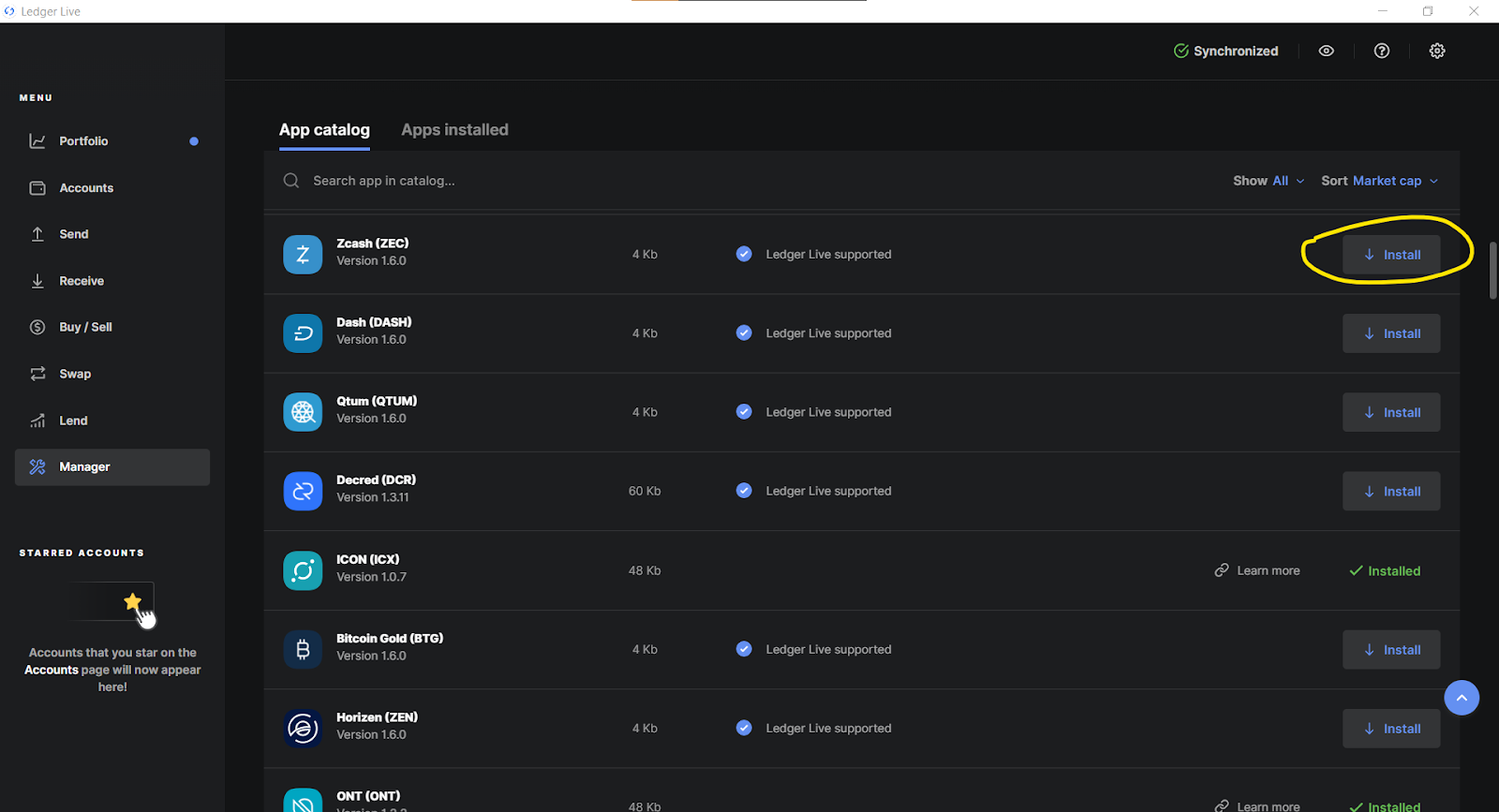Open settings with the gear icon

[1436, 52]
